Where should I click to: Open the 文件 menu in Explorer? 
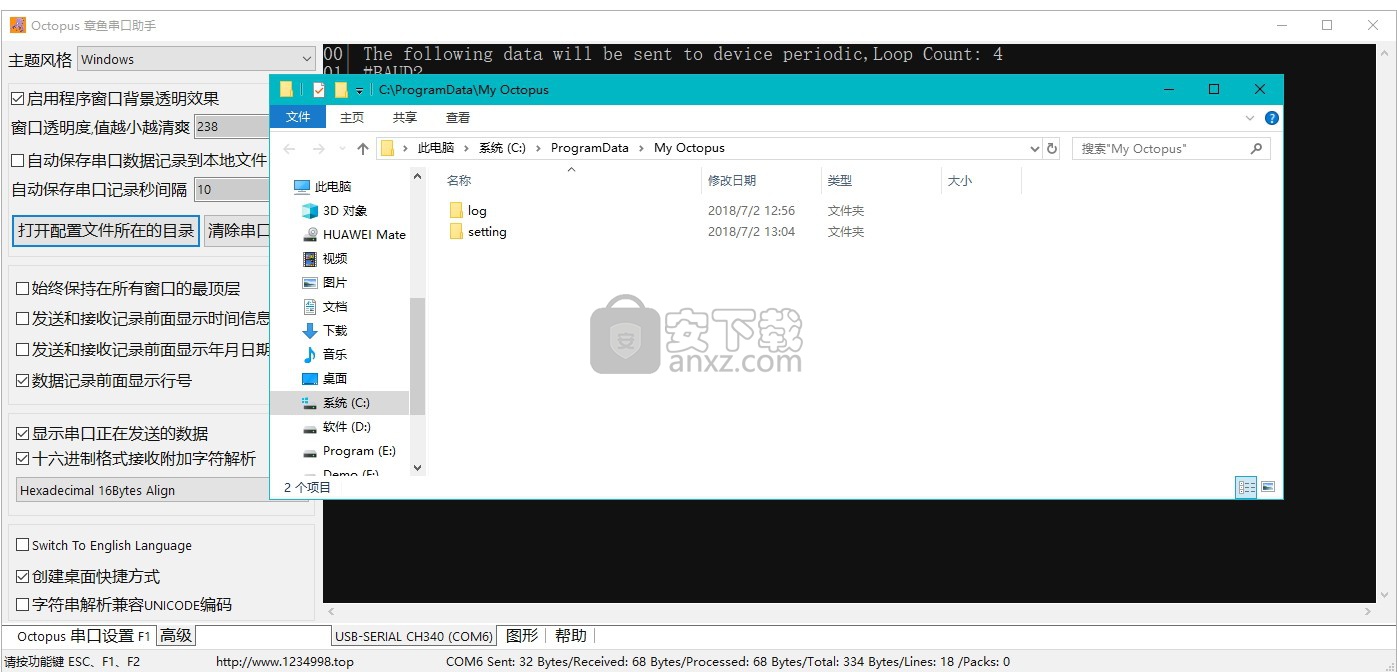298,118
